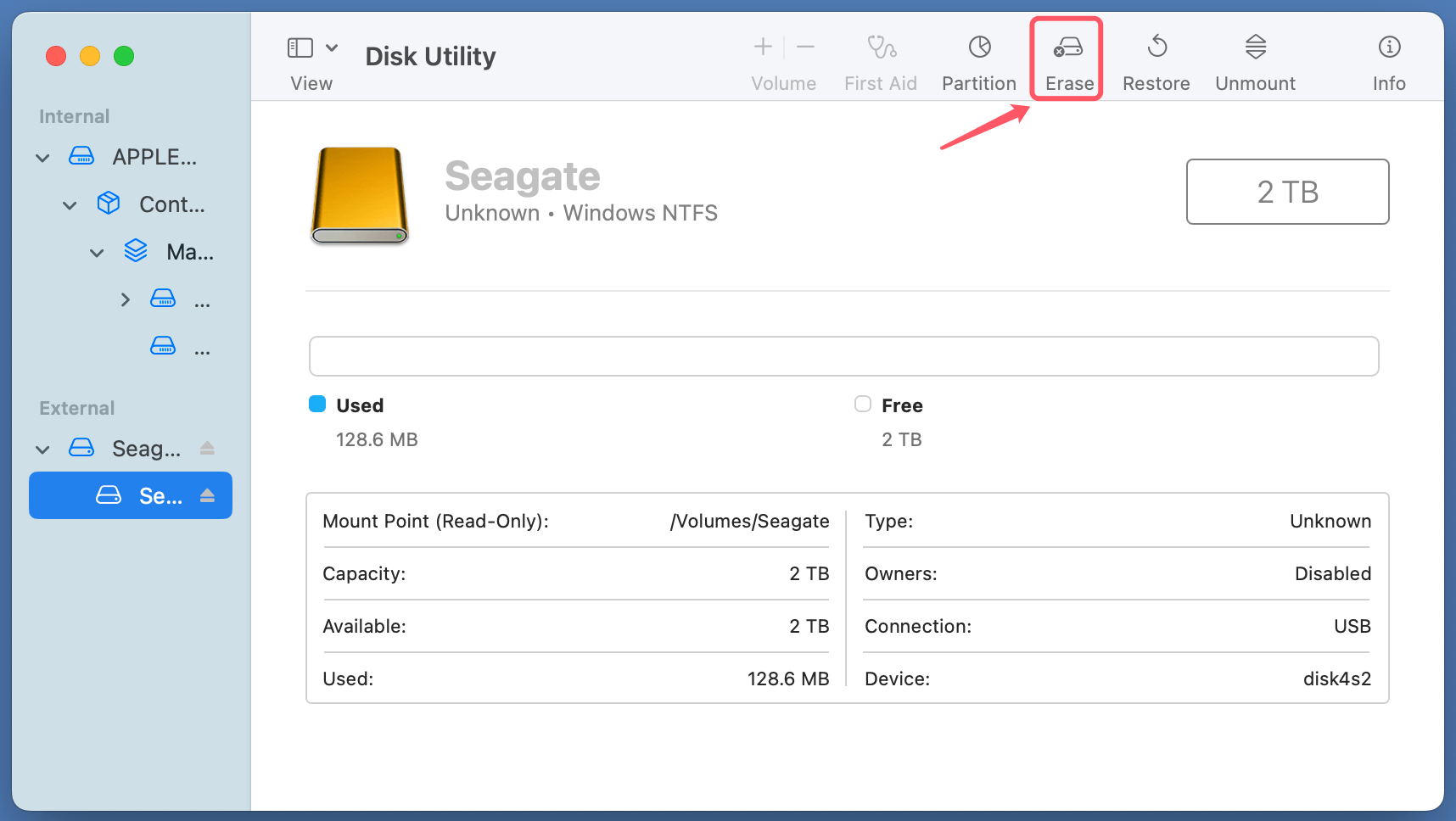The width and height of the screenshot is (1456, 821).
Task: Unmount the Seagate drive
Action: (x=1254, y=59)
